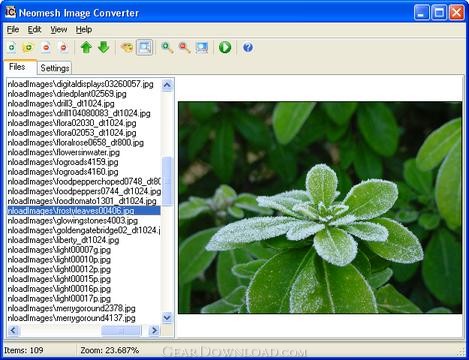This screenshot has width=469, height=360.
Task: Click the Zoom: 23.687% status text
Action: click(x=110, y=350)
